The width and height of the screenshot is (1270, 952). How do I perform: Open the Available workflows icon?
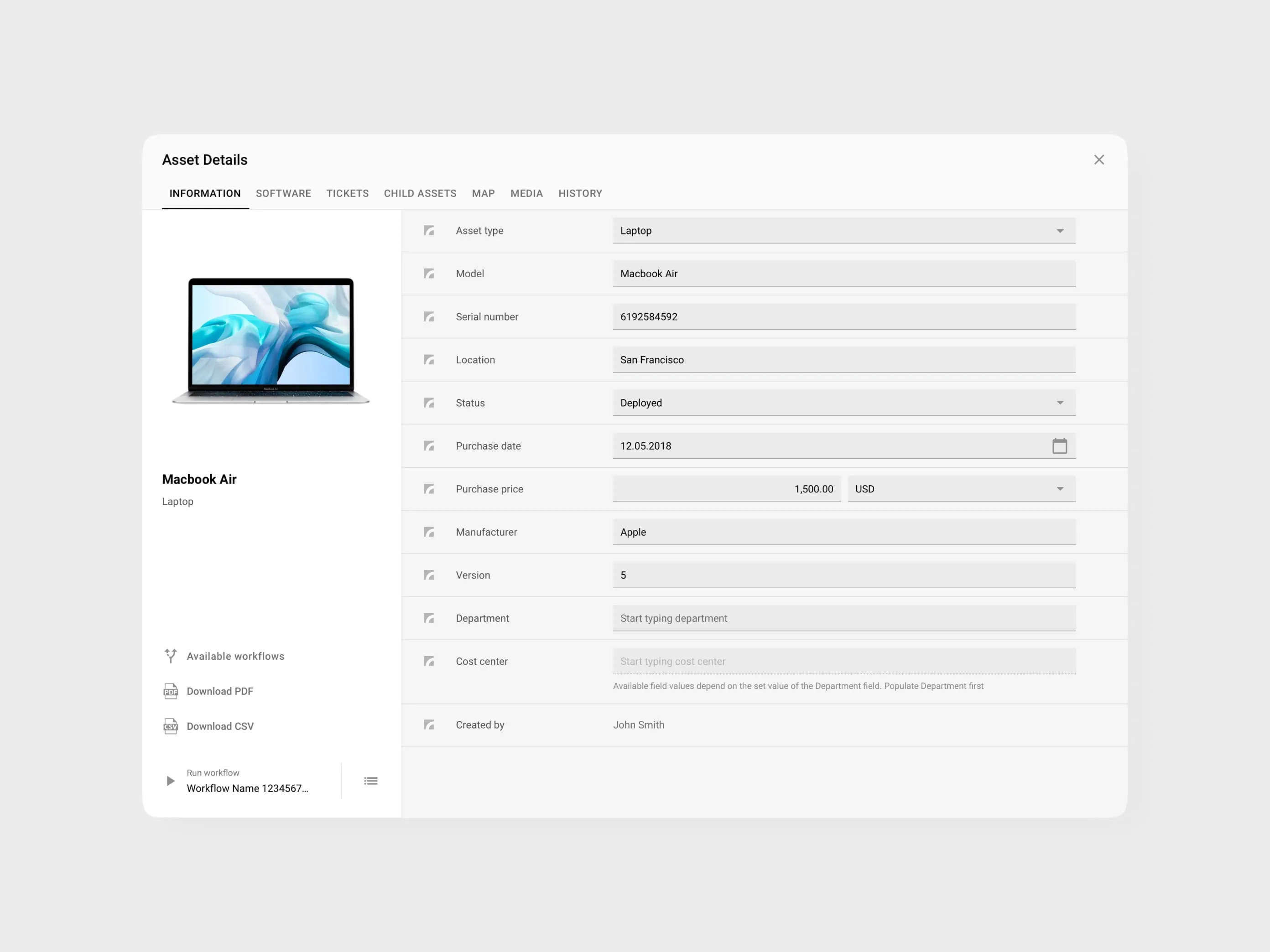coord(170,656)
